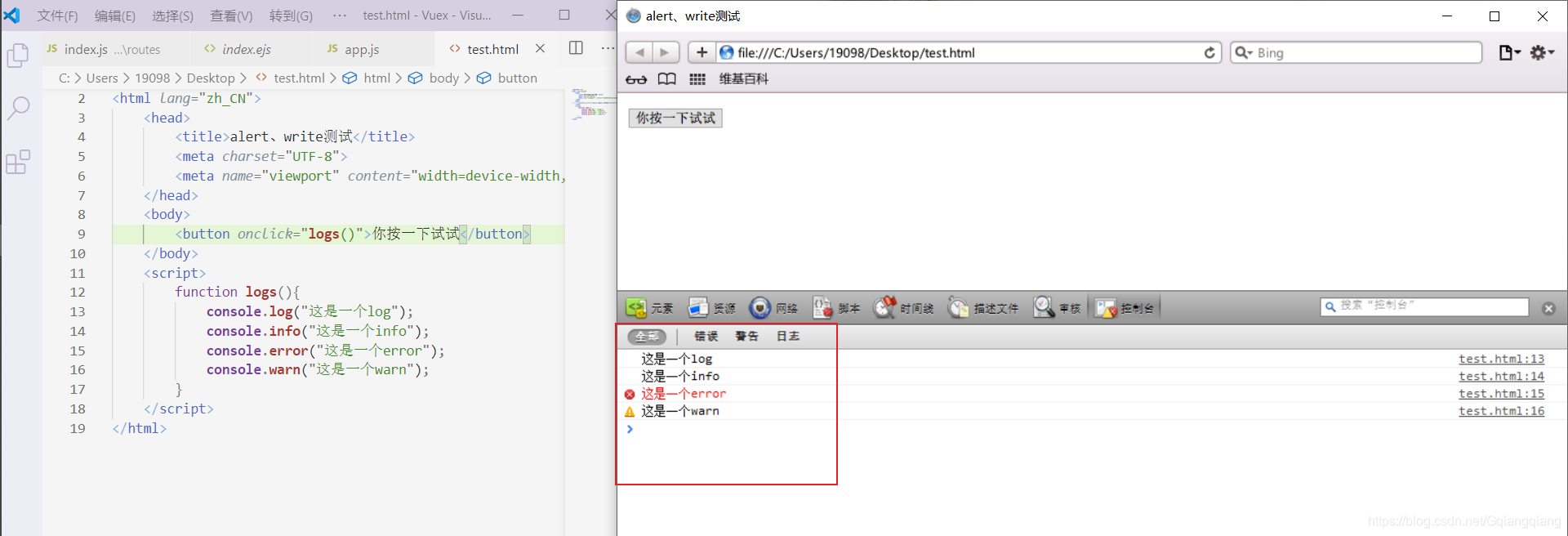Select the 19098 breadcrumb segment
The width and height of the screenshot is (1568, 536).
pos(153,78)
